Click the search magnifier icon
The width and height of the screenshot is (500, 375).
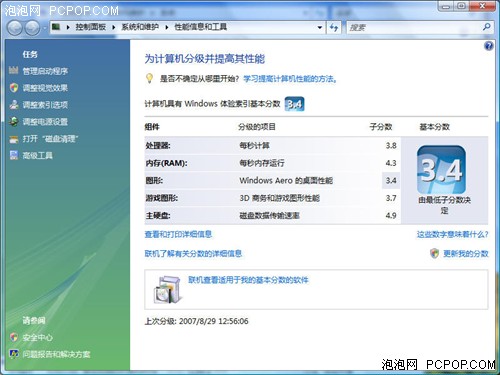[486, 27]
